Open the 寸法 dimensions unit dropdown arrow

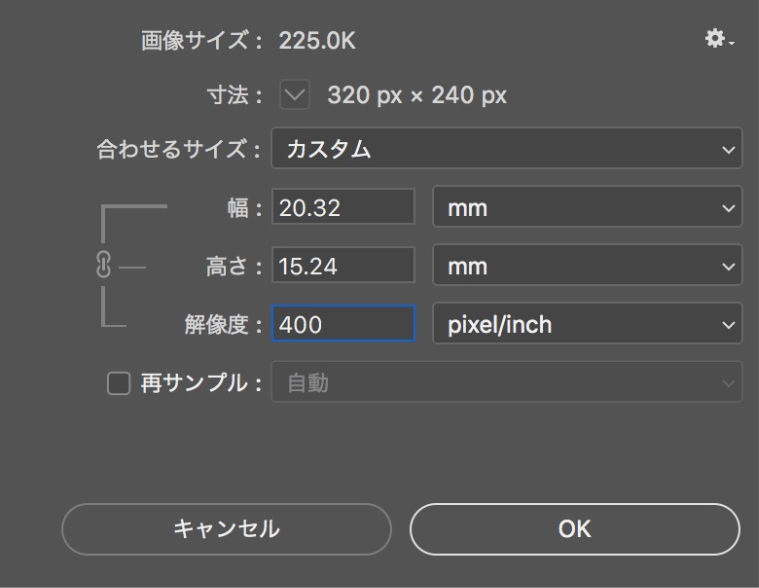click(294, 94)
